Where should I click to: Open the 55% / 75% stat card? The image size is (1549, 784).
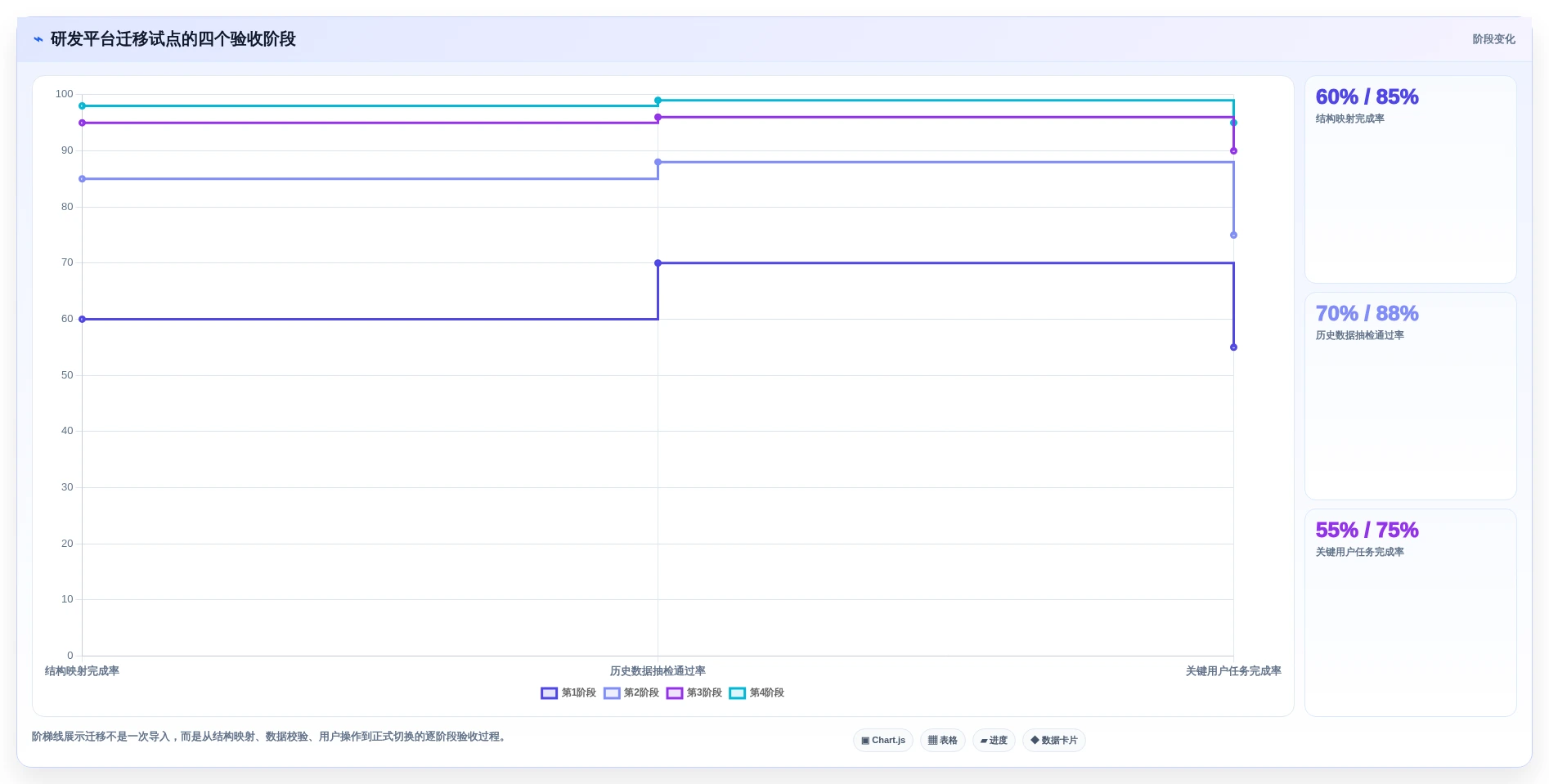point(1411,613)
